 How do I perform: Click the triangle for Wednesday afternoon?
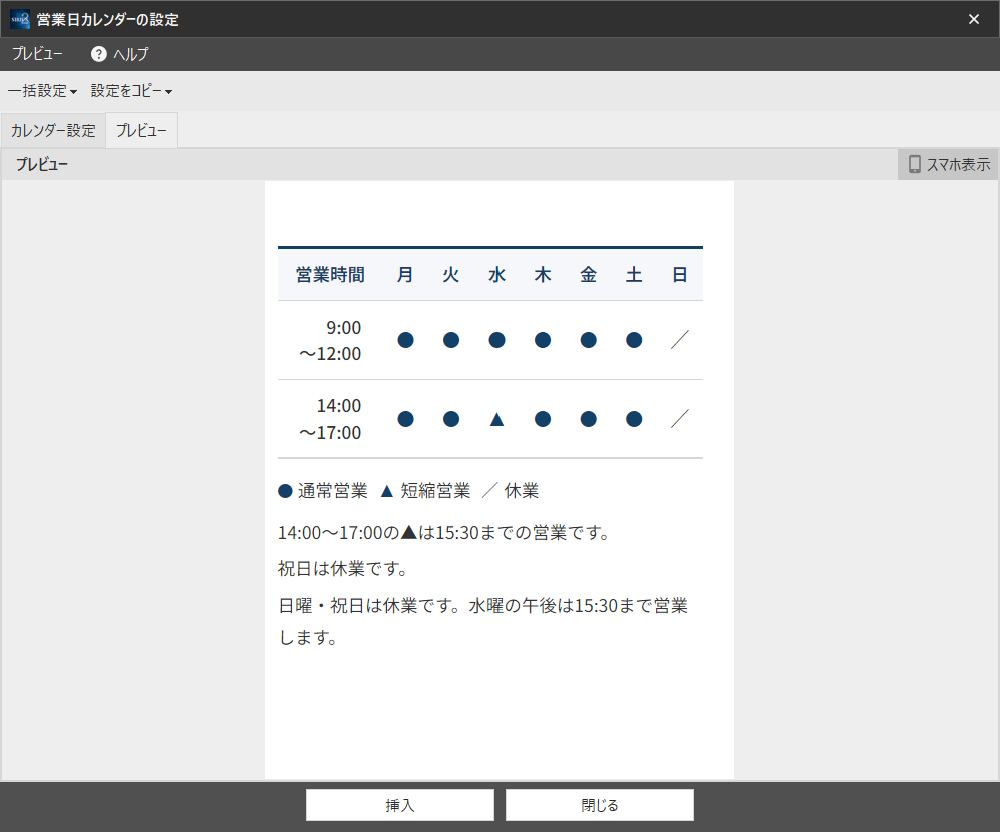coord(497,419)
